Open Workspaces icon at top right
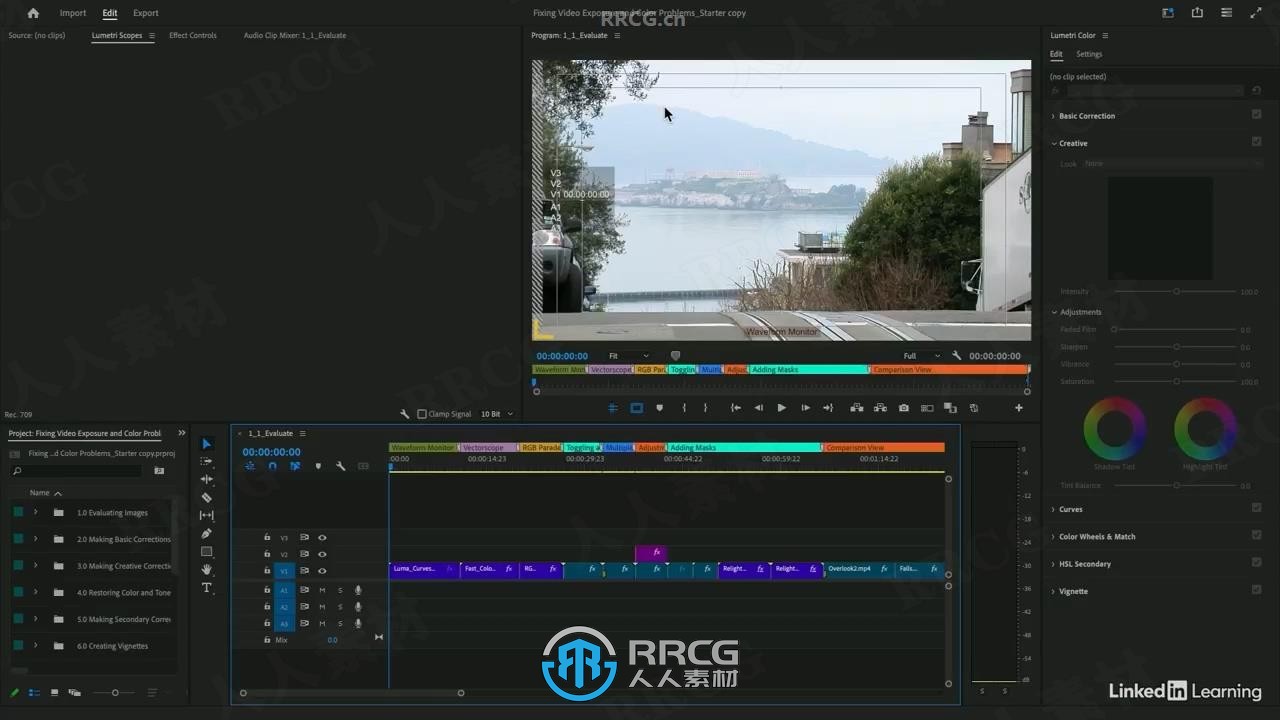This screenshot has height=720, width=1280. [1168, 13]
